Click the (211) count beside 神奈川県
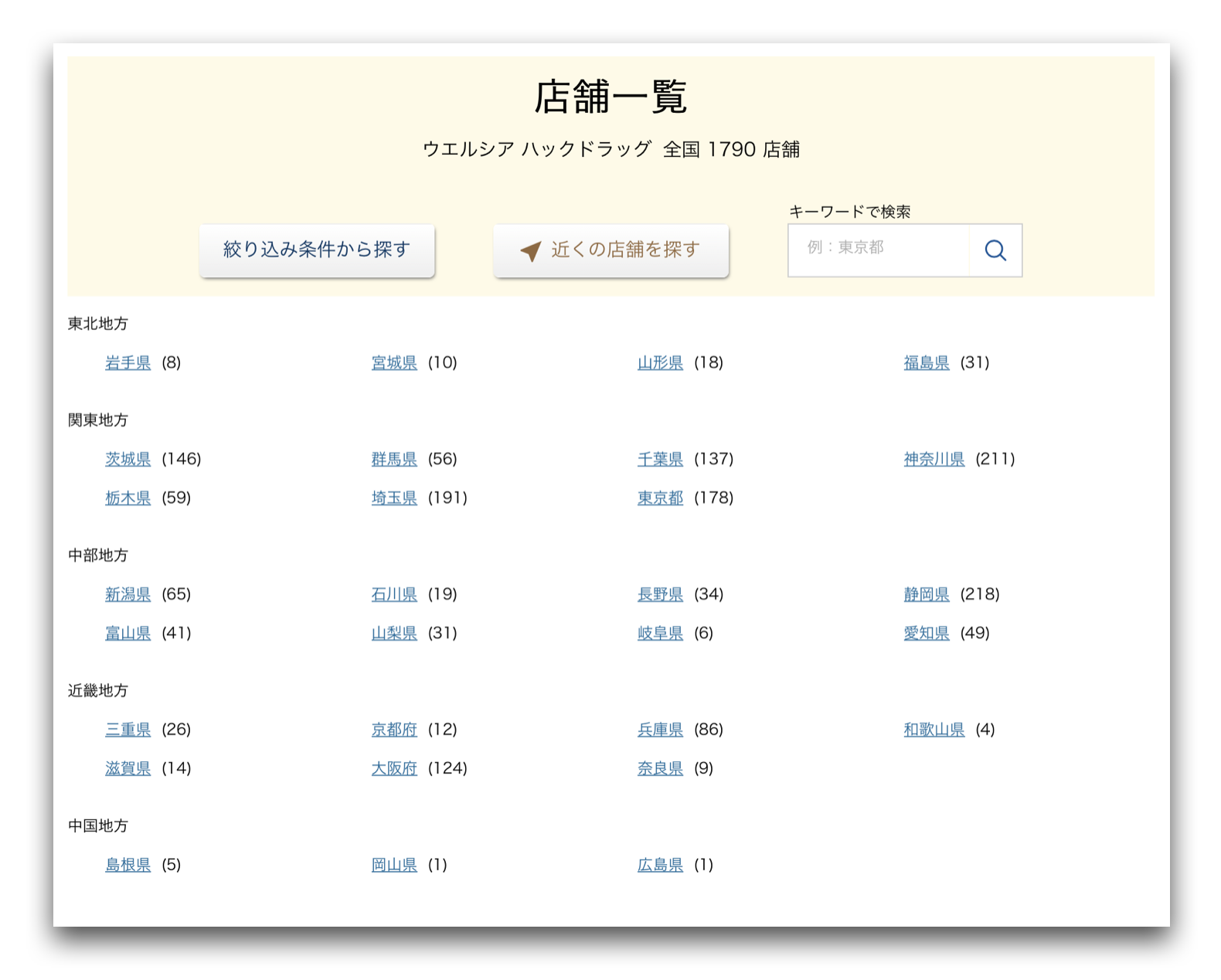 pyautogui.click(x=995, y=459)
